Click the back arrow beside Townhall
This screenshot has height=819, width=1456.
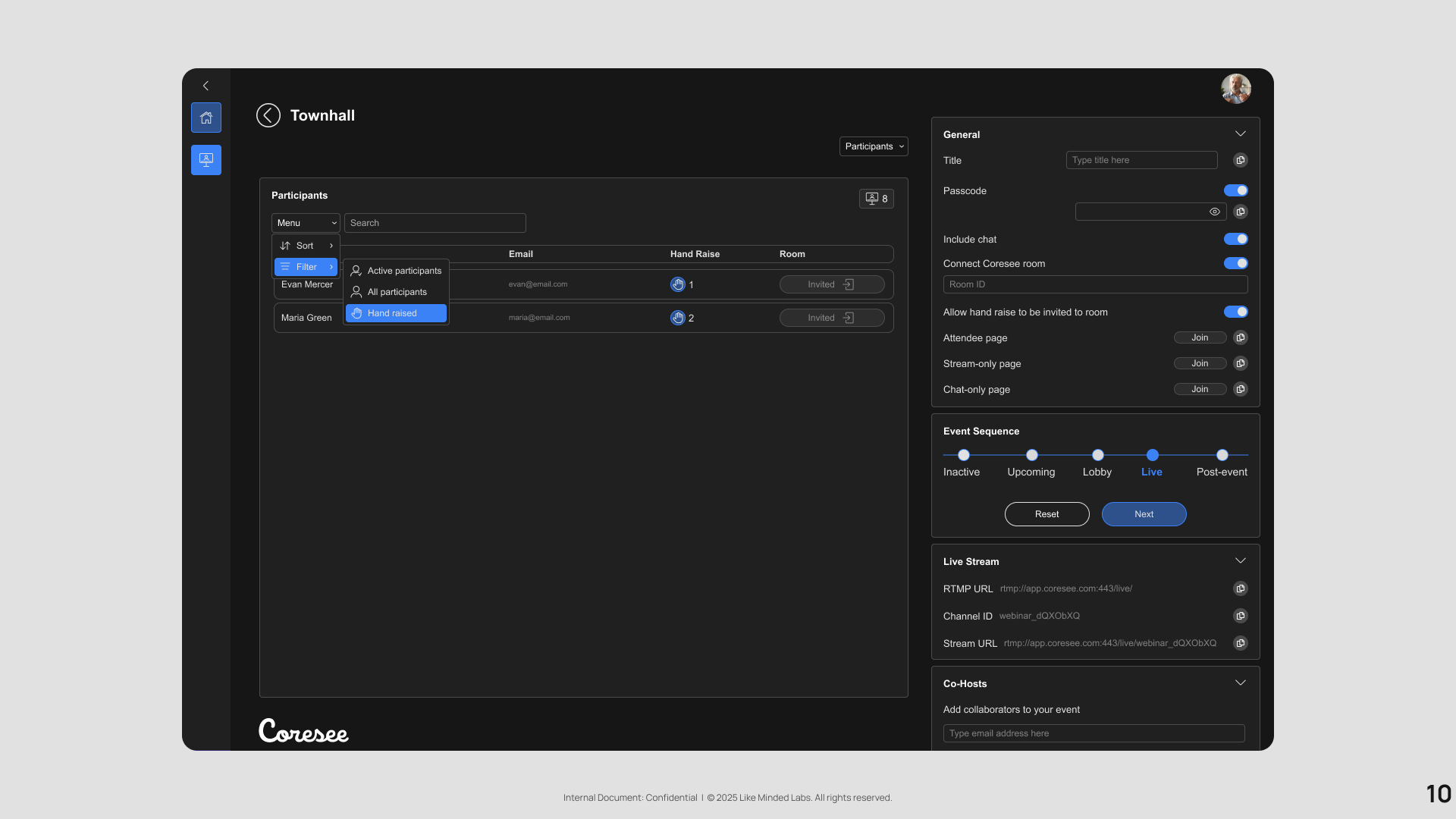click(x=268, y=115)
